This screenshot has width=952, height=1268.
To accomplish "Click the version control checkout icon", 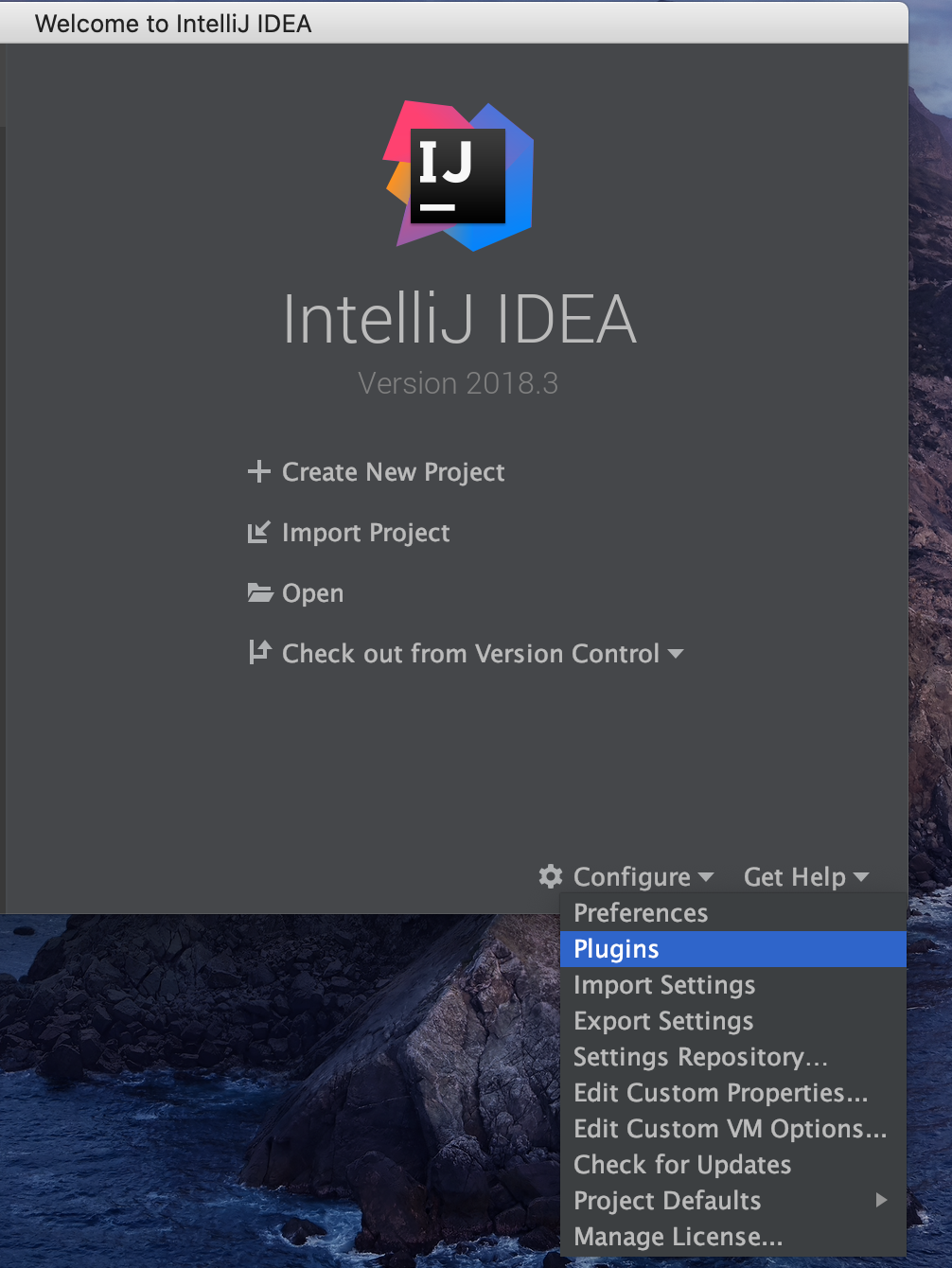I will 259,652.
